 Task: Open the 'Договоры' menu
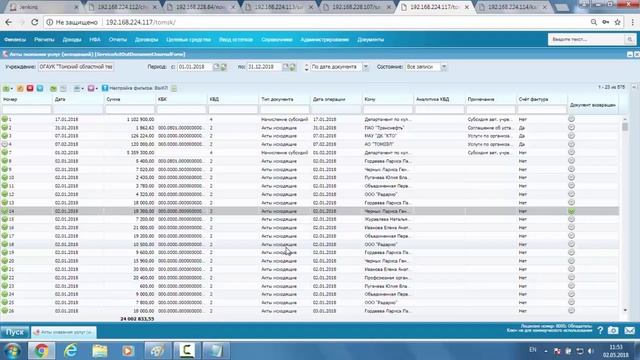coord(147,40)
